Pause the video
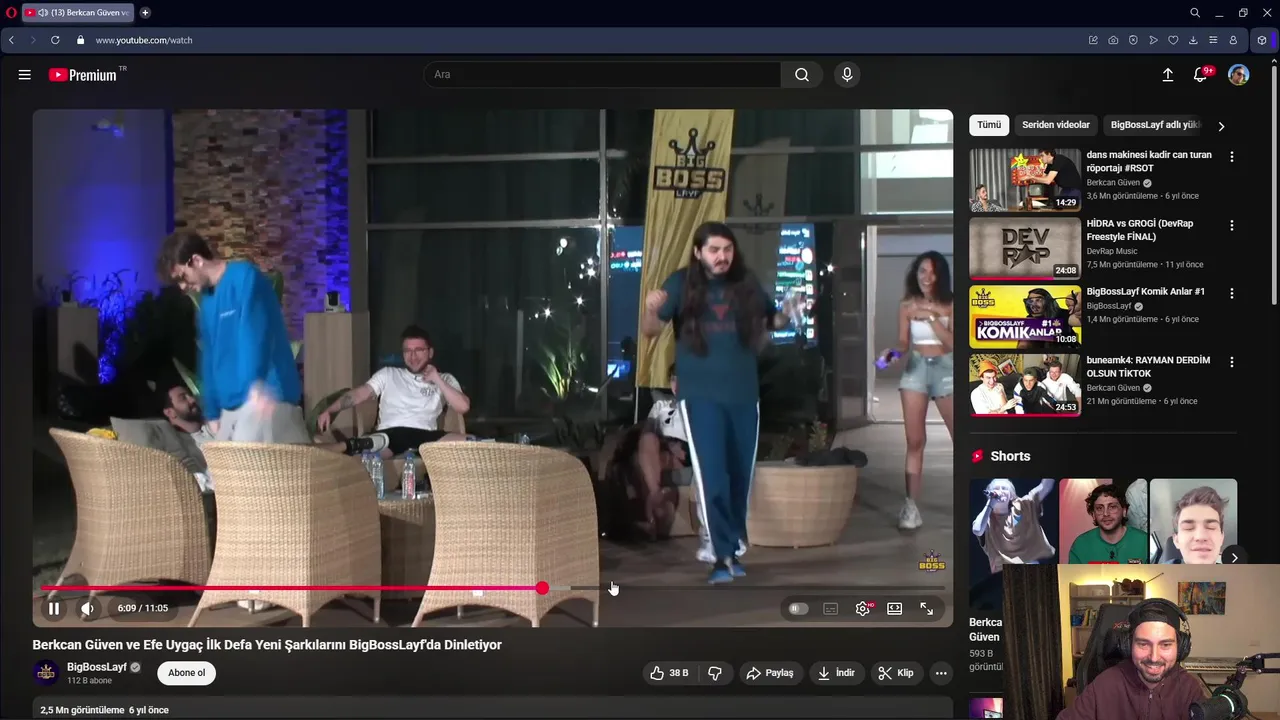This screenshot has height=720, width=1280. pos(54,608)
